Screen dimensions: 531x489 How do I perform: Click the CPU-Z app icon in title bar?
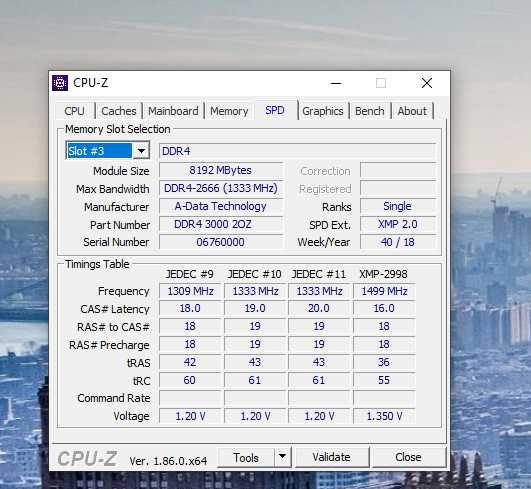click(60, 83)
